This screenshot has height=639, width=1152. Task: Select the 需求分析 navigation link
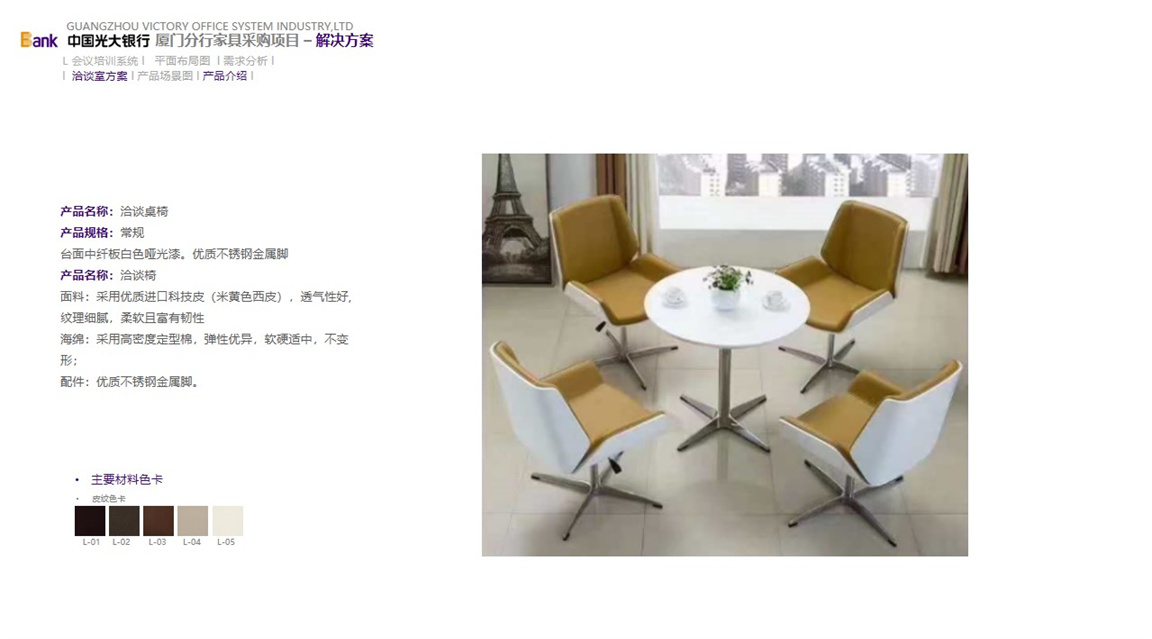click(x=245, y=61)
